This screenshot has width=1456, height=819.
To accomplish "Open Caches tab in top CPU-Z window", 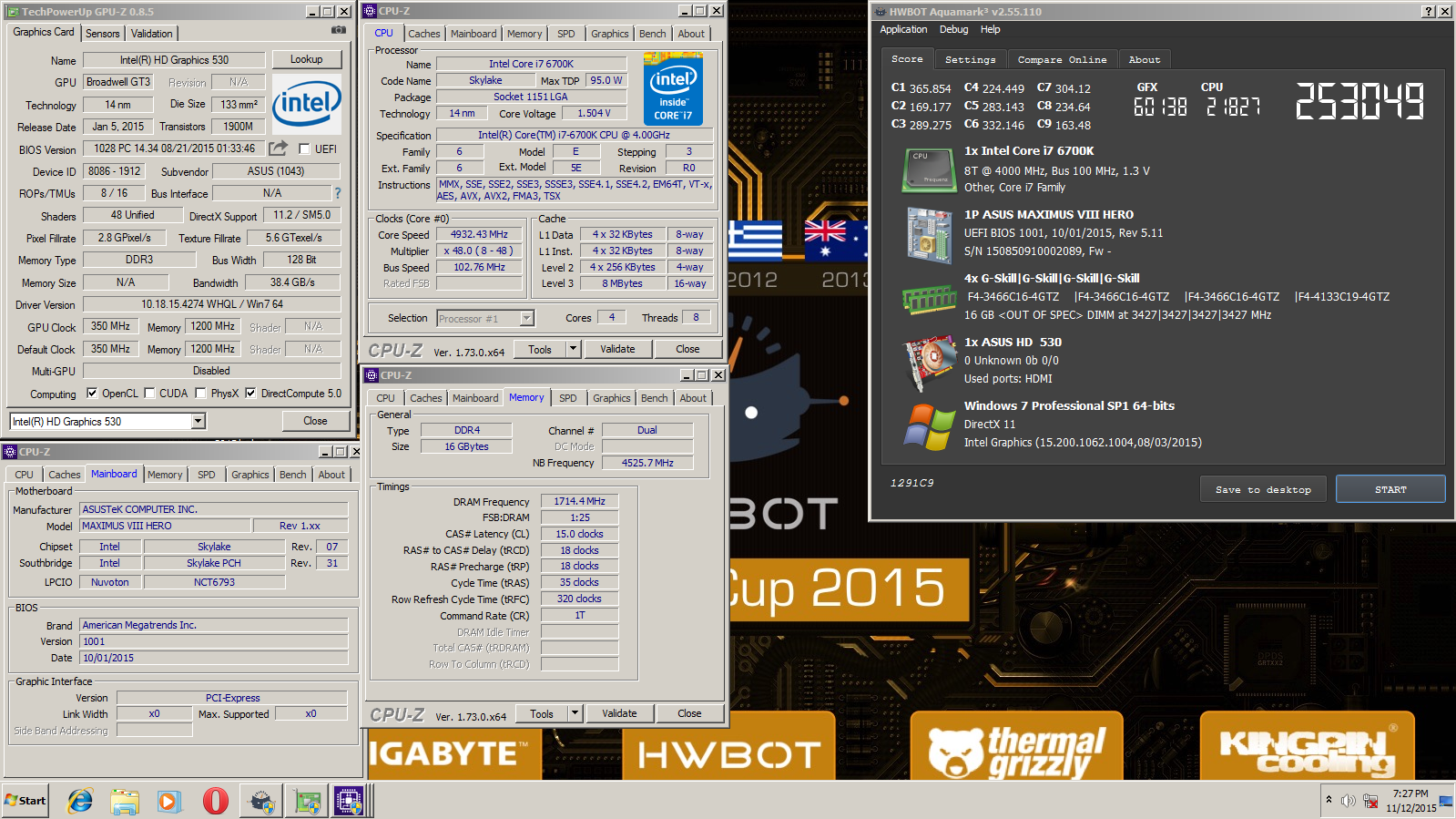I will pos(423,34).
